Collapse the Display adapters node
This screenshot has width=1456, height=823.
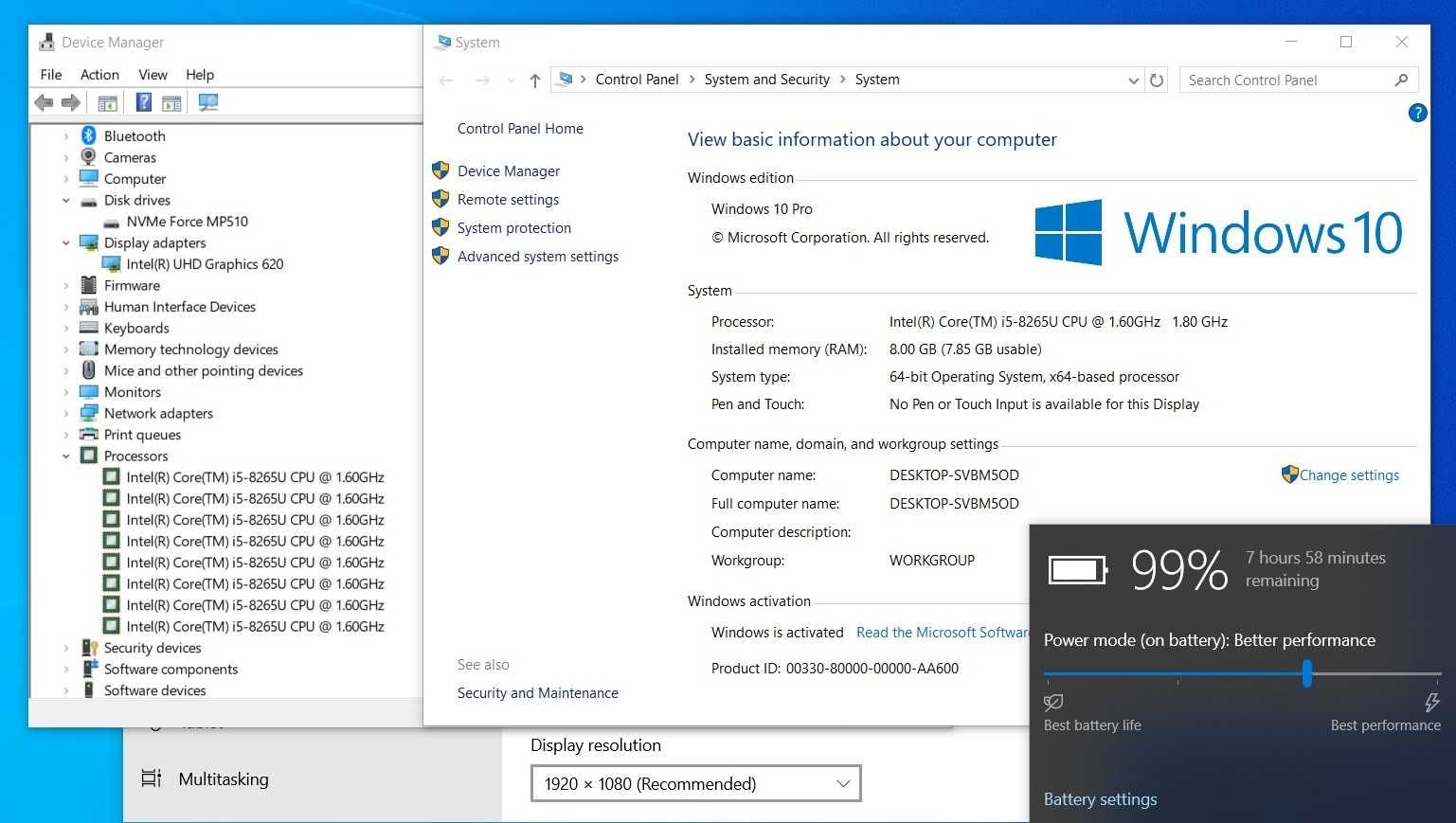tap(65, 243)
